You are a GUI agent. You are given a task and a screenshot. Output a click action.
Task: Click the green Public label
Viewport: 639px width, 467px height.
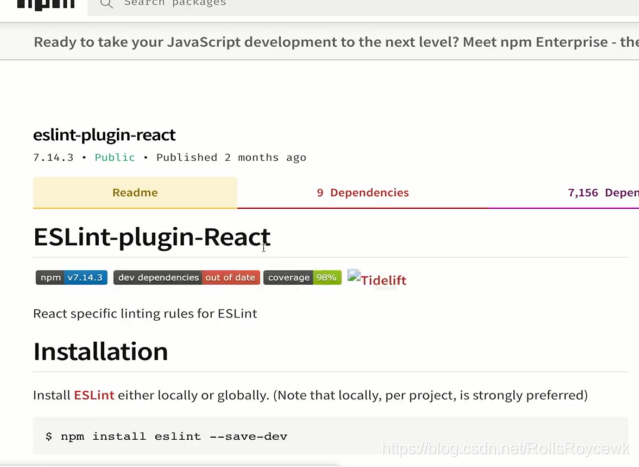115,157
